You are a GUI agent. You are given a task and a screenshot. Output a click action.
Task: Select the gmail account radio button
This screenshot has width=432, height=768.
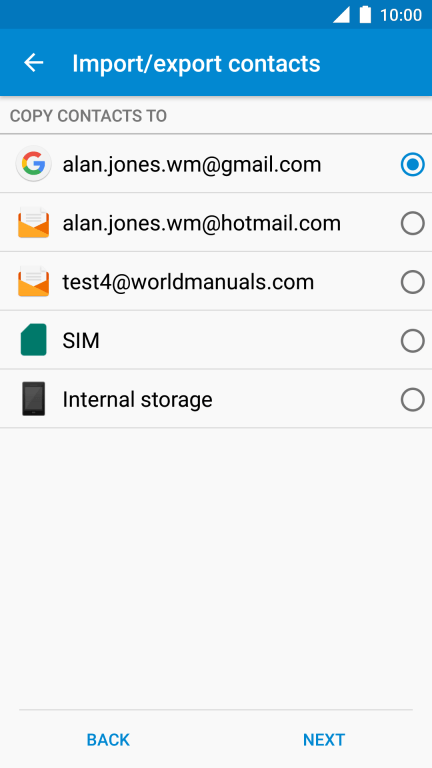point(412,165)
